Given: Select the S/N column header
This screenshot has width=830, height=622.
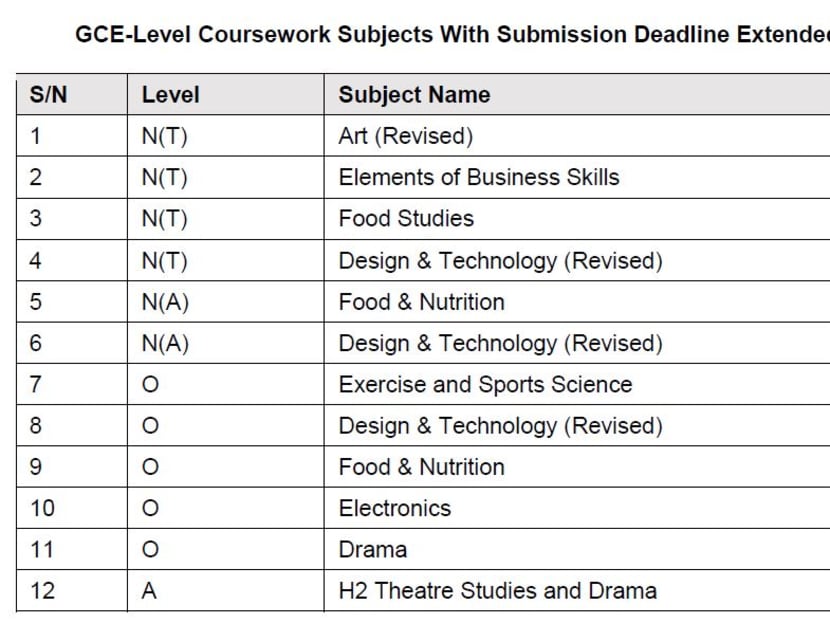Looking at the screenshot, I should [x=50, y=95].
